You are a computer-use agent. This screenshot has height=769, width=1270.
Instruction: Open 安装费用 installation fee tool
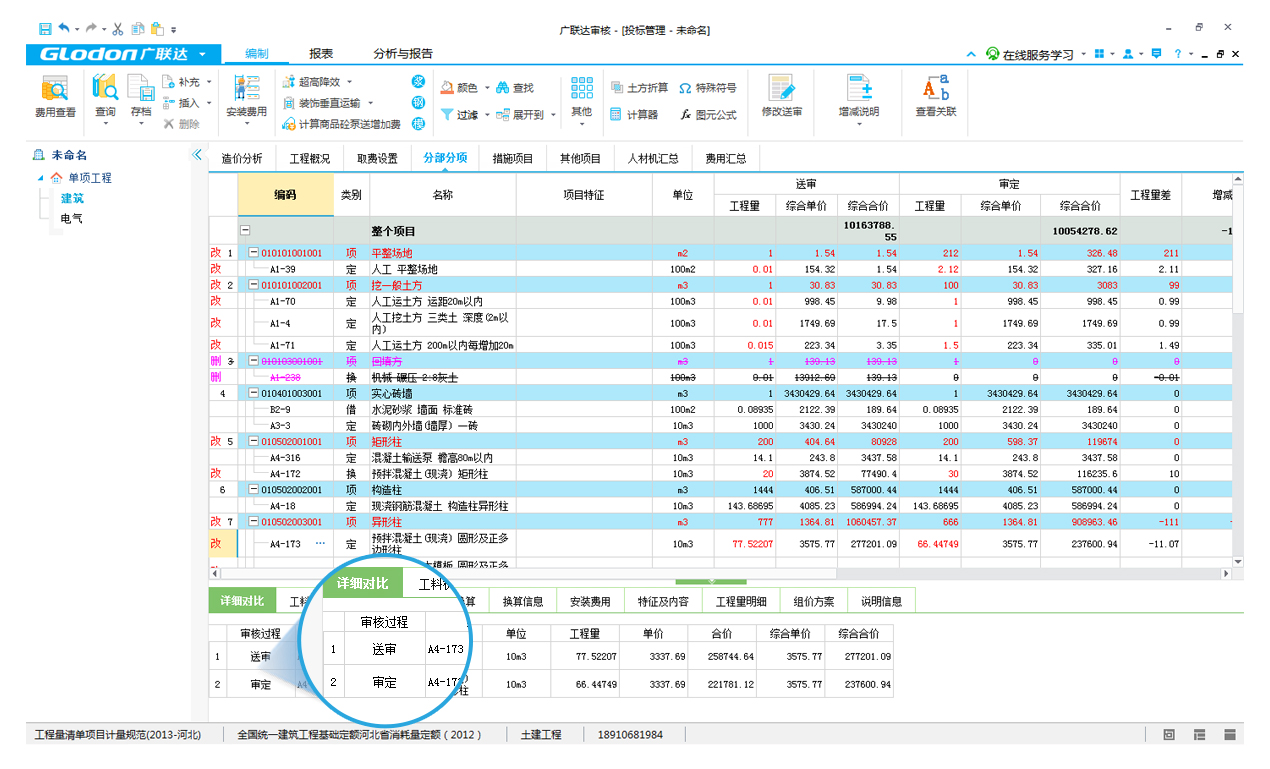(246, 98)
